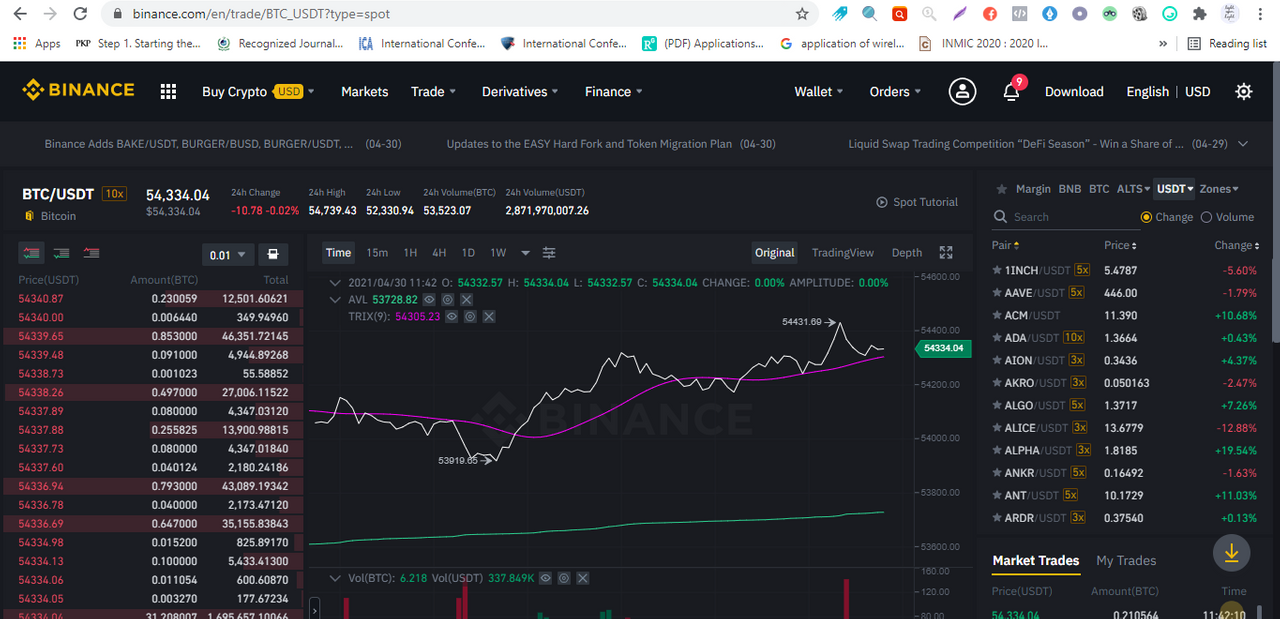Image resolution: width=1280 pixels, height=619 pixels.
Task: Click the Binance logo
Action: tap(78, 90)
